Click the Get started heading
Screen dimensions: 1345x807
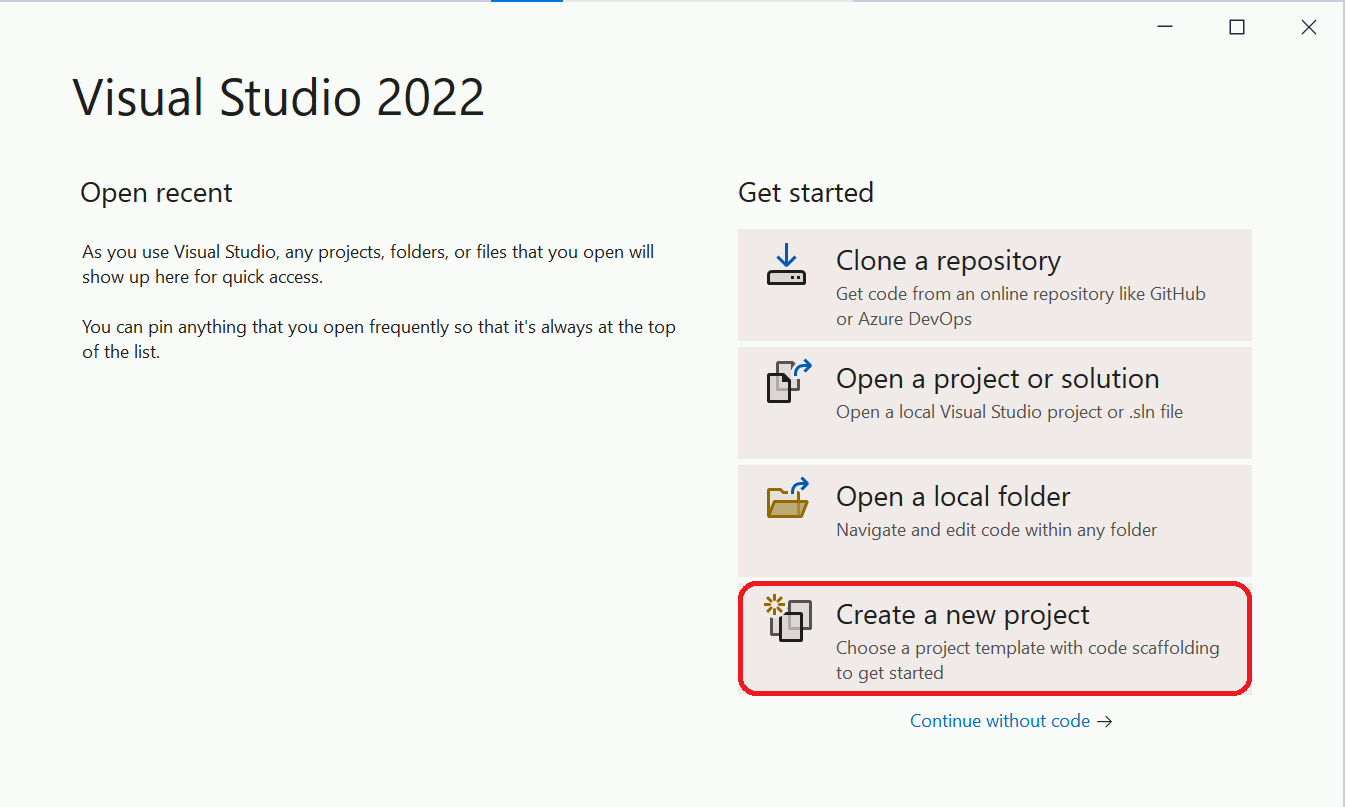[806, 192]
